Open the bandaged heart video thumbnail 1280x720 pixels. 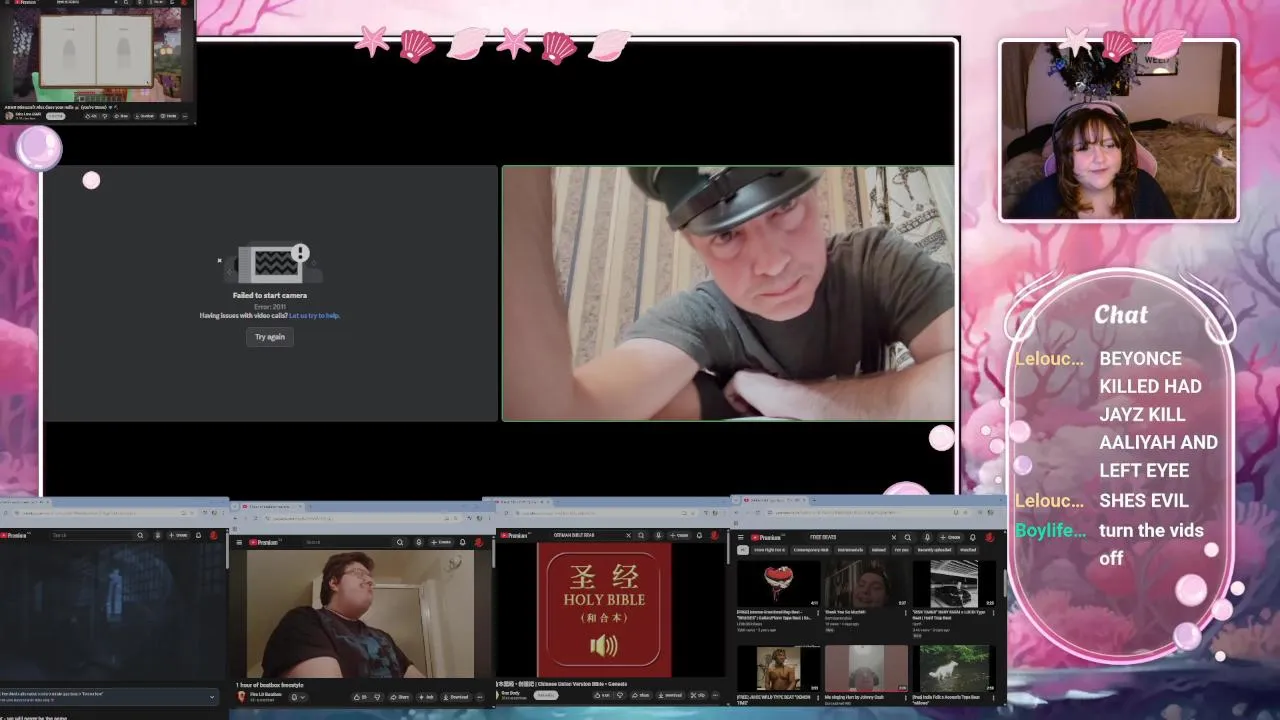pyautogui.click(x=779, y=583)
